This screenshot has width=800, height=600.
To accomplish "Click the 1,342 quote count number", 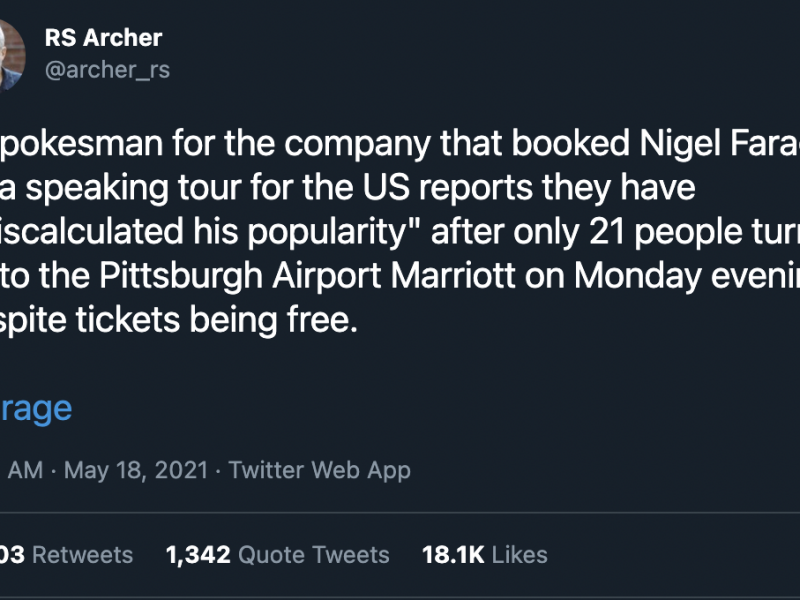I will pos(198,555).
